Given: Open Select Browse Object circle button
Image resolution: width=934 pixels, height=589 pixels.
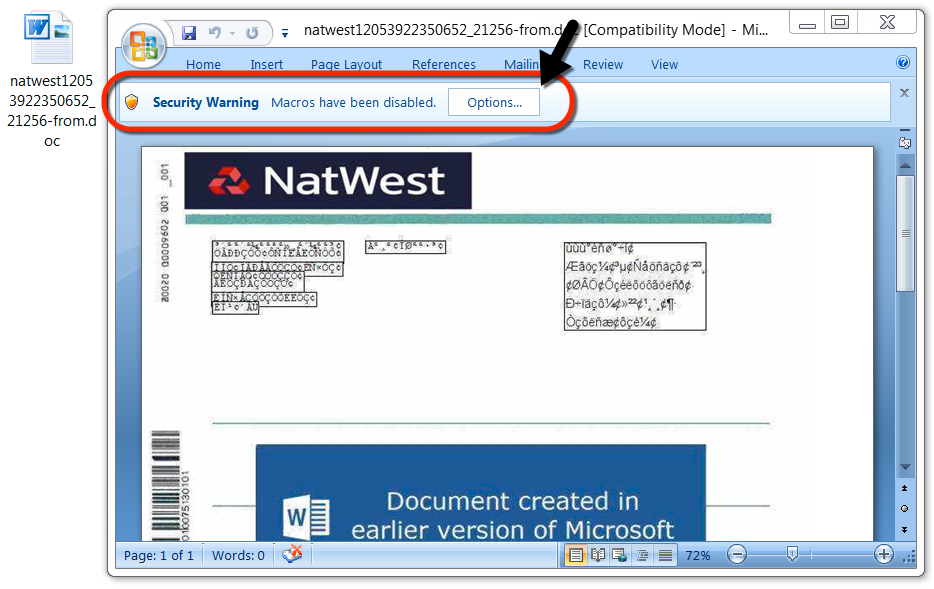Looking at the screenshot, I should pos(905,509).
